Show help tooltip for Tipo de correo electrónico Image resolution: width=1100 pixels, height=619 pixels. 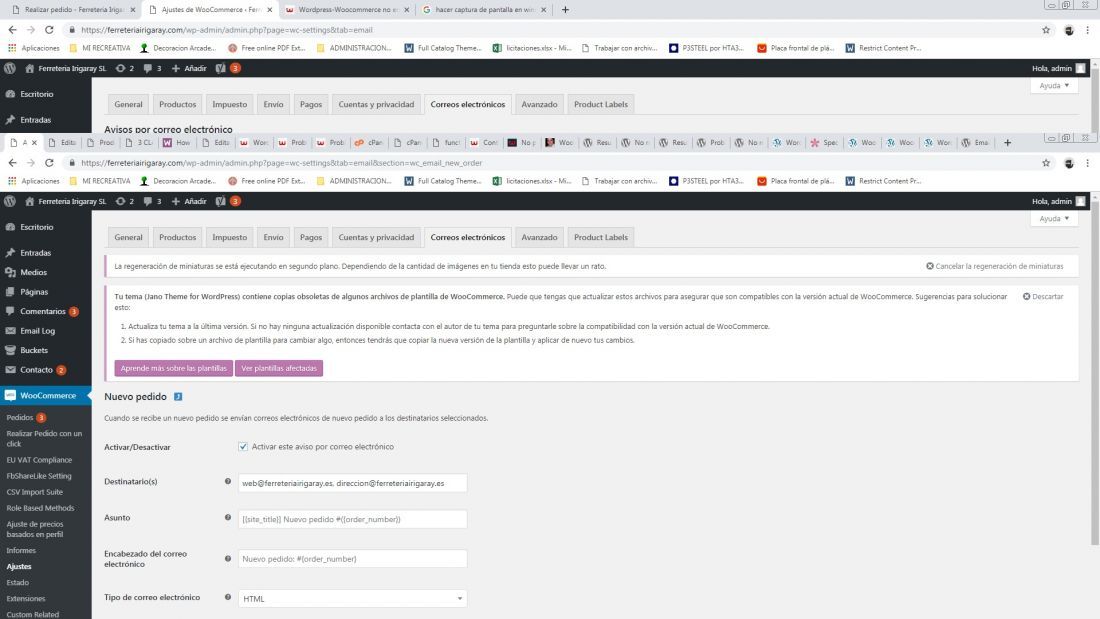pos(227,597)
